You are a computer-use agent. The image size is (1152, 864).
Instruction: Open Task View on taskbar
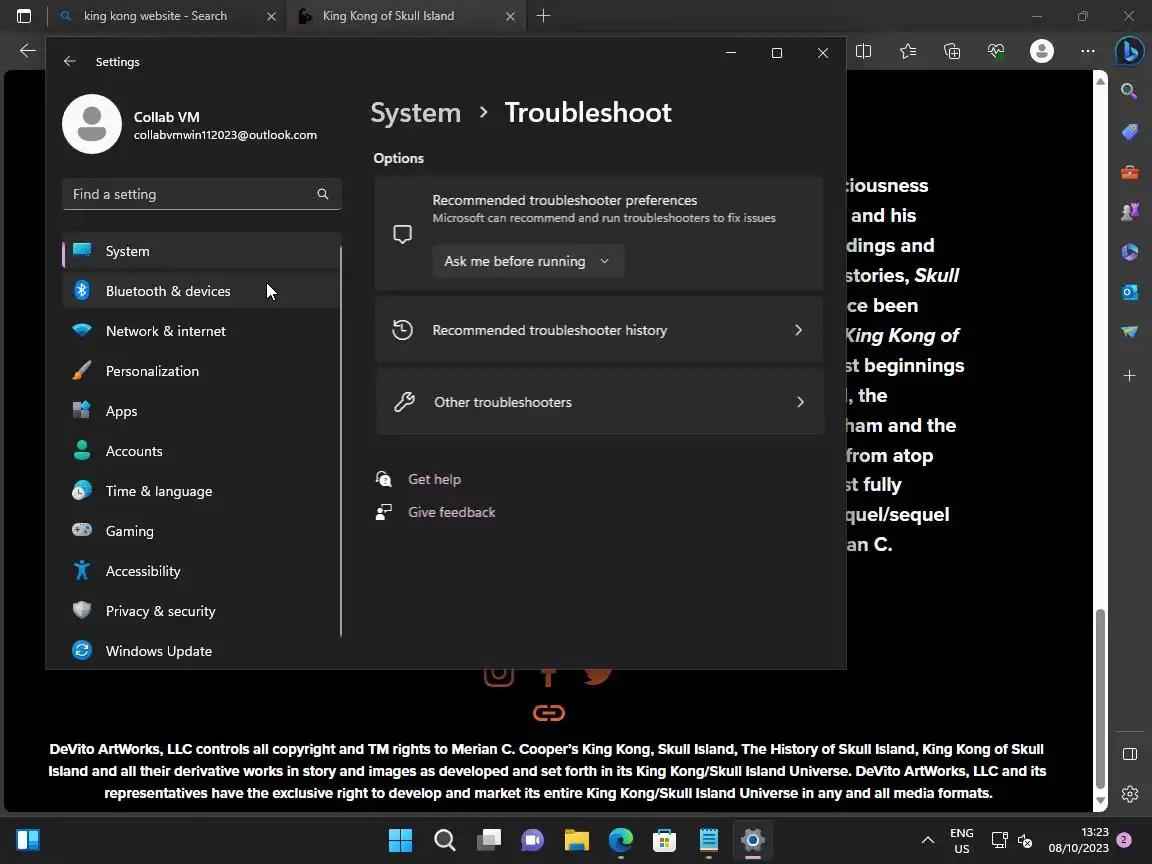[x=489, y=840]
